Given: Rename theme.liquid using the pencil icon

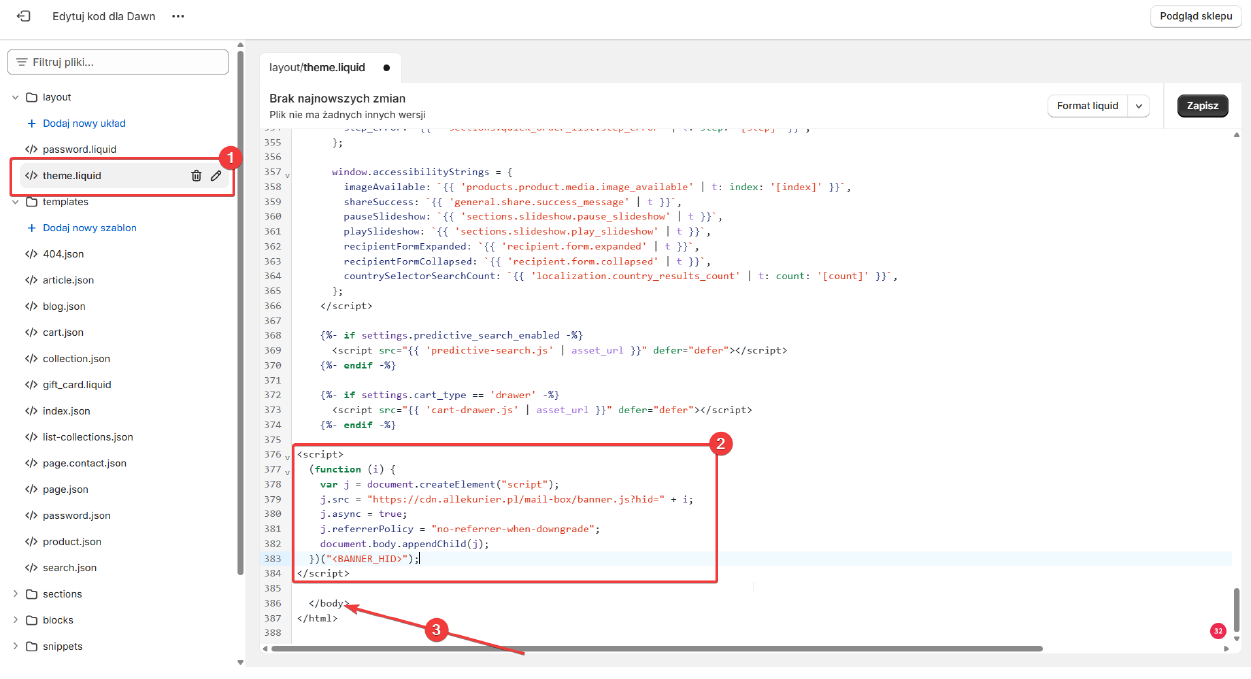Looking at the screenshot, I should pos(216,176).
